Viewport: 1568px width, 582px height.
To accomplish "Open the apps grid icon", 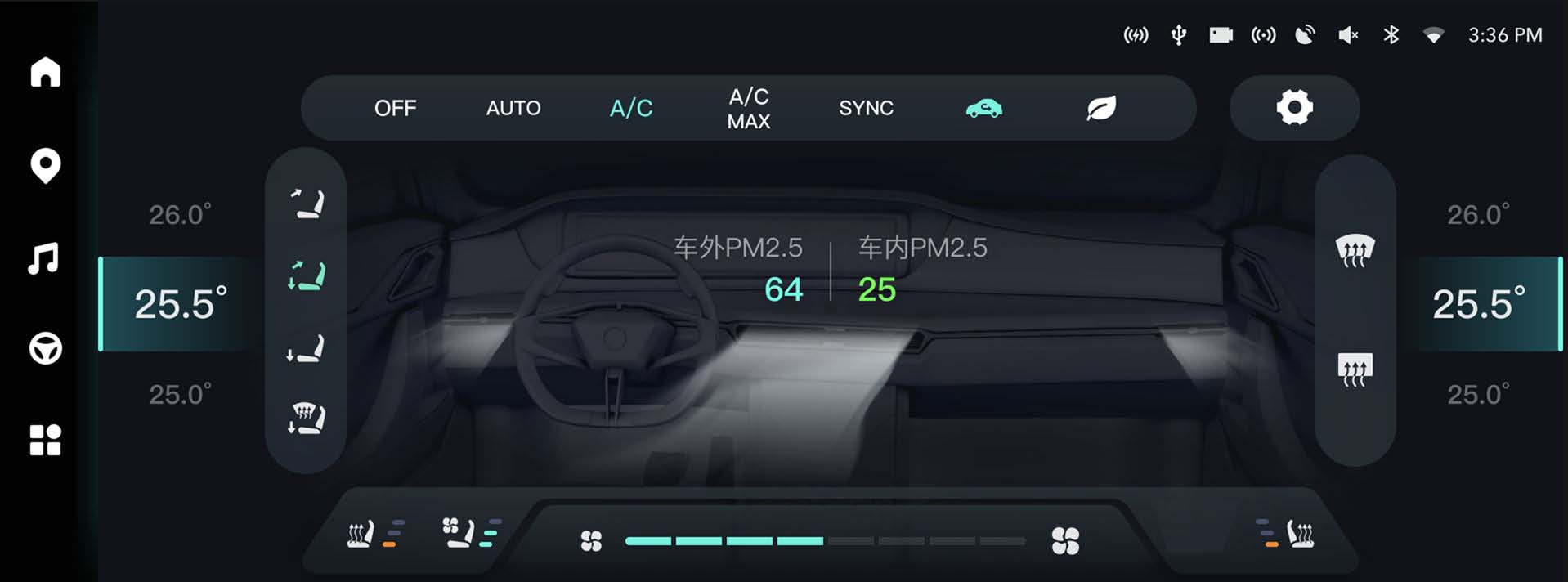I will [46, 440].
